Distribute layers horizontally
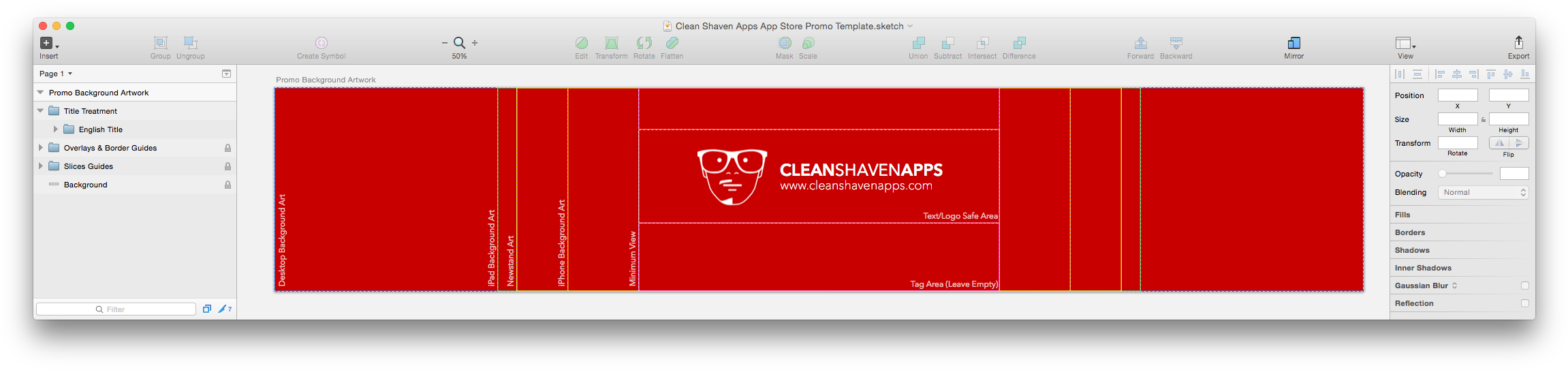 pos(1400,74)
